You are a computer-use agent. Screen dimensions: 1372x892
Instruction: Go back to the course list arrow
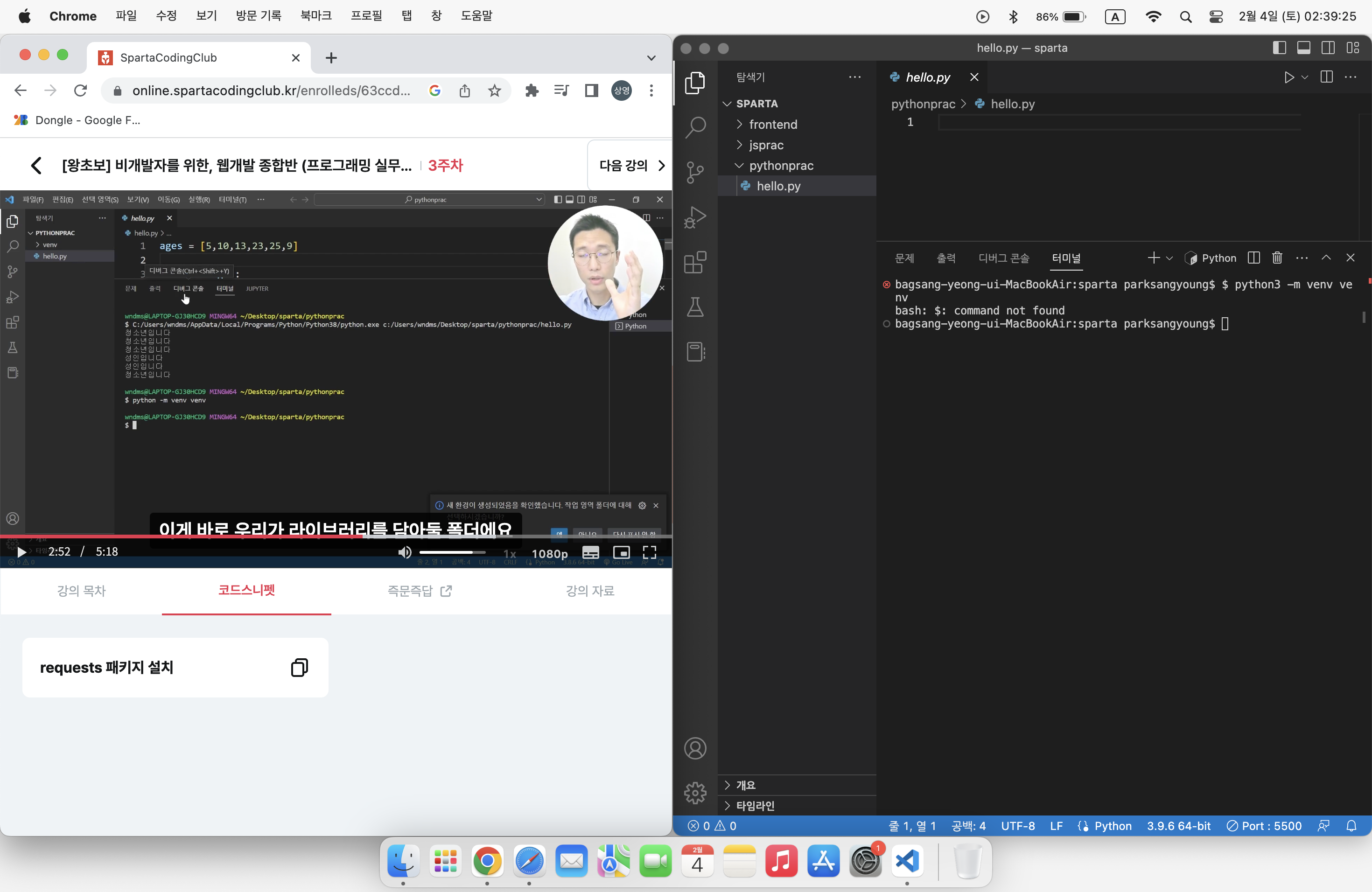36,165
